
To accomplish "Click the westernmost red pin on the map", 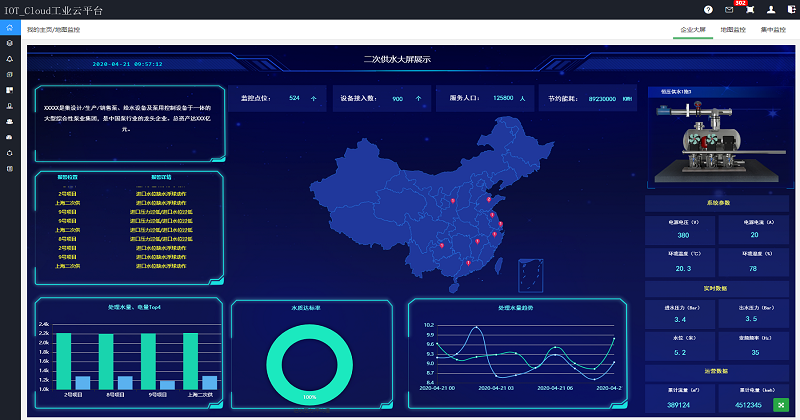I will pos(442,245).
